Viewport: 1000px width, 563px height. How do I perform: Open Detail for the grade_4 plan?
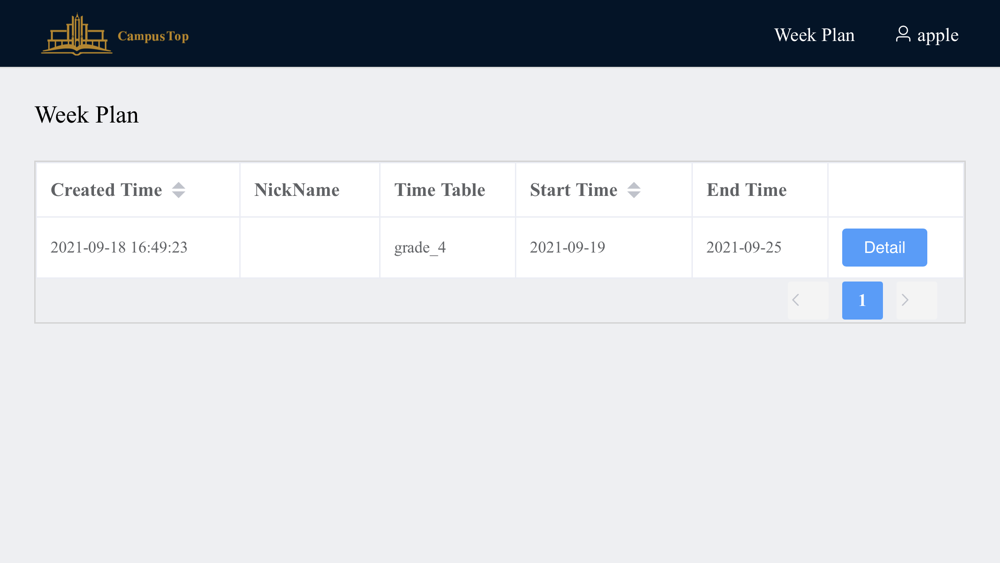884,247
